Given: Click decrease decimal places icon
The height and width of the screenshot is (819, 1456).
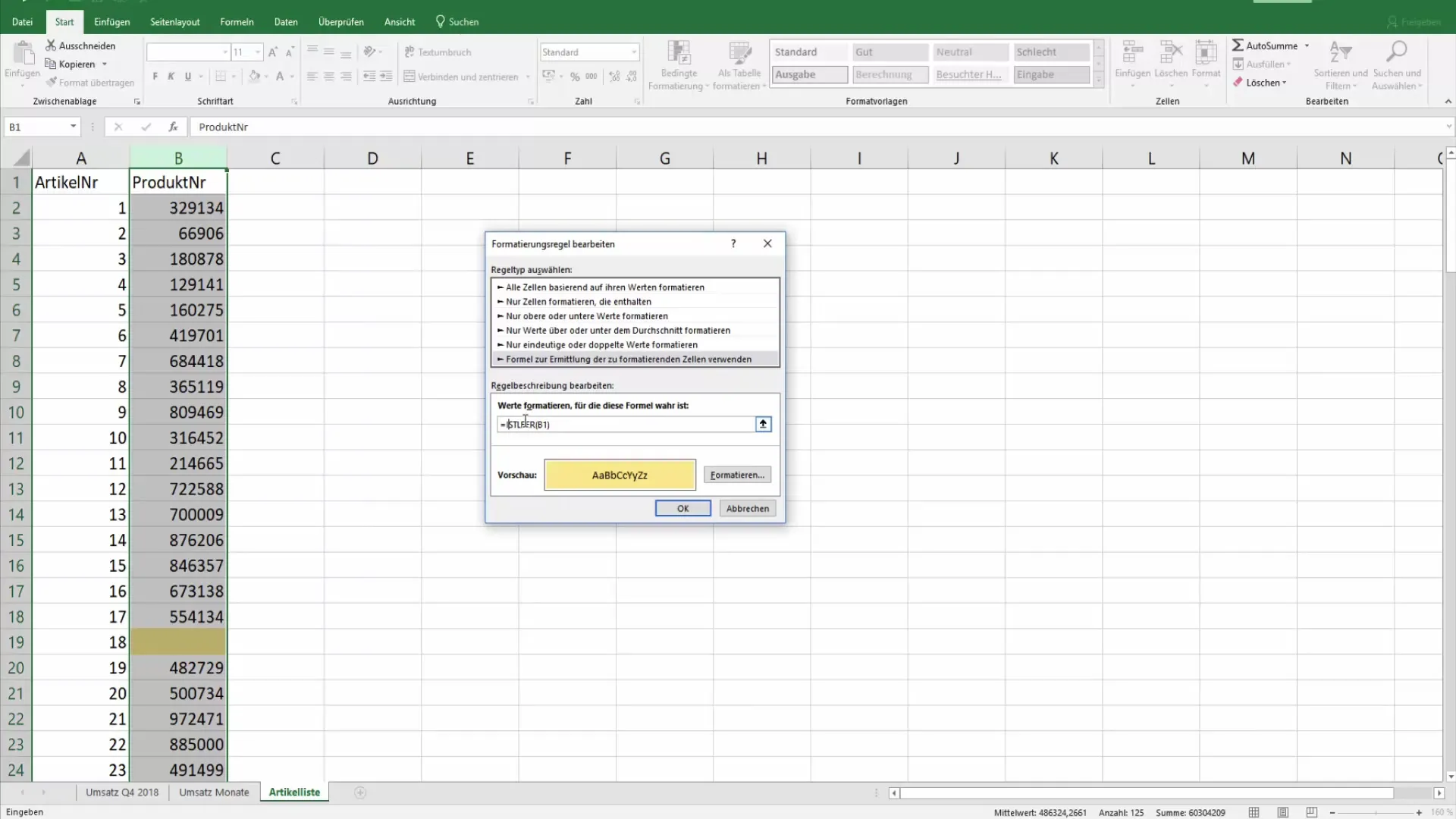Looking at the screenshot, I should pyautogui.click(x=631, y=77).
